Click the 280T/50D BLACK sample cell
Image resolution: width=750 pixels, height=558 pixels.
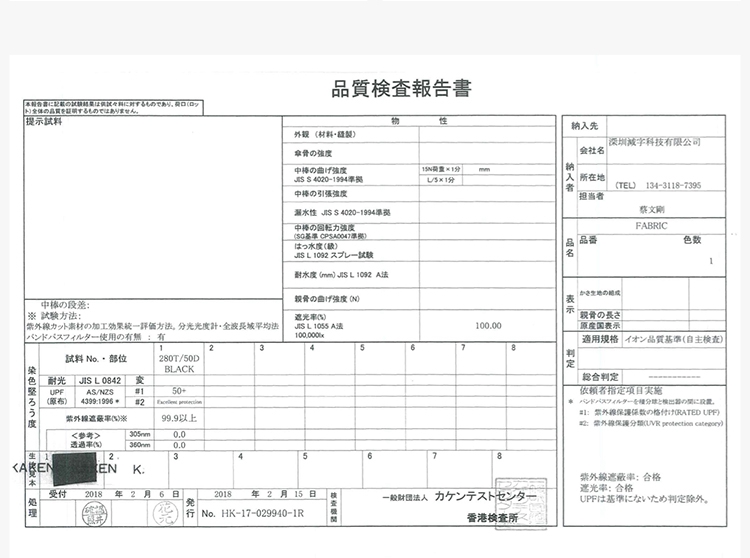[177, 364]
